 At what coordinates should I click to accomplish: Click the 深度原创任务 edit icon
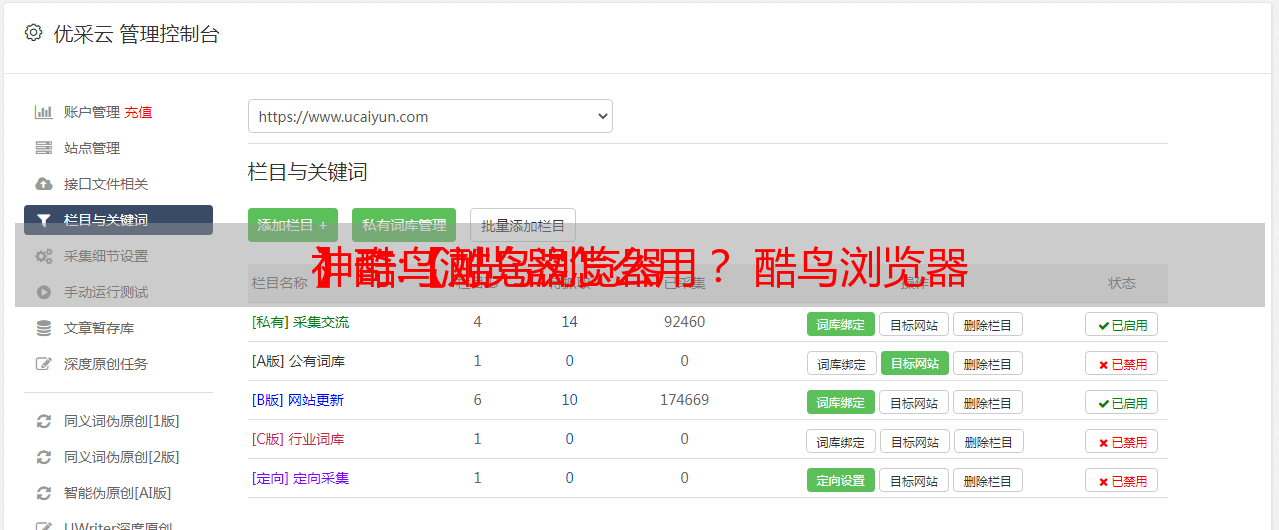43,364
